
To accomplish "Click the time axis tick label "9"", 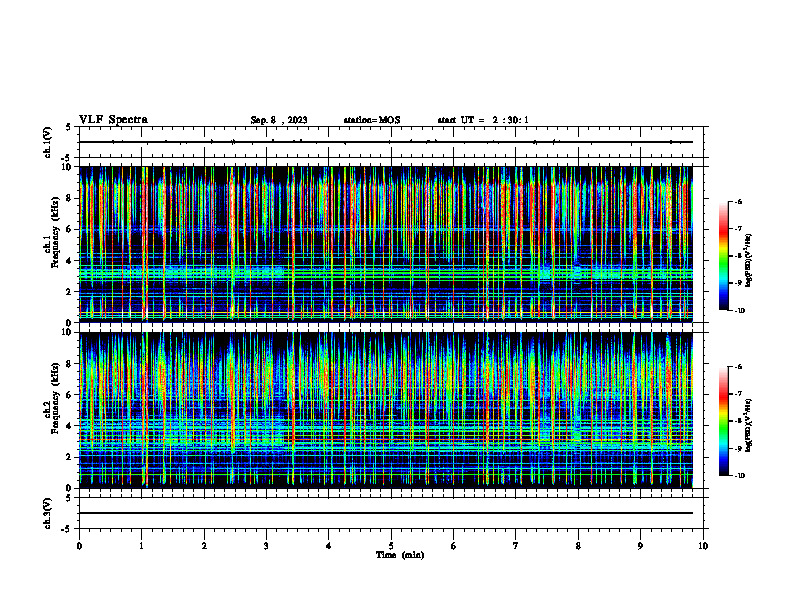I will click(x=640, y=546).
